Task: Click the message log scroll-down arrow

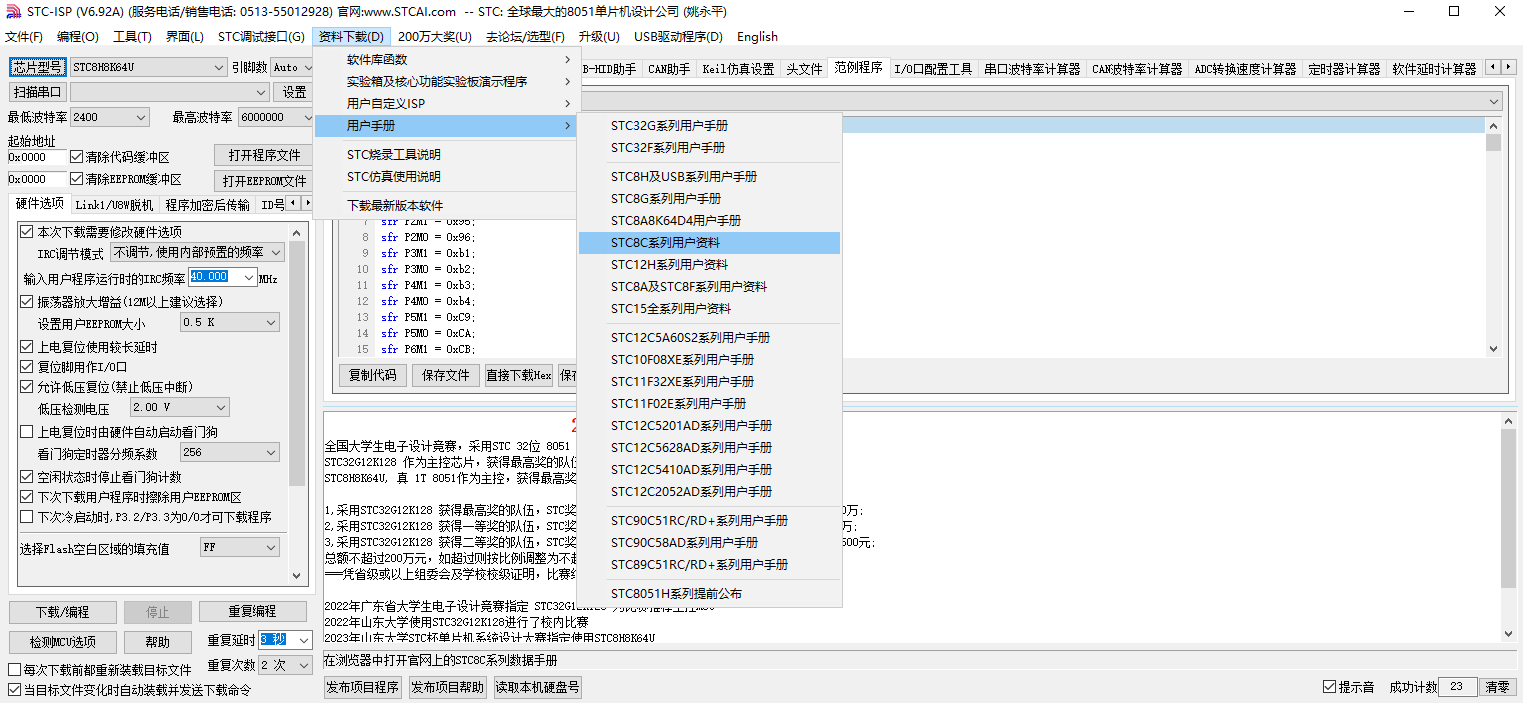Action: pos(1509,634)
